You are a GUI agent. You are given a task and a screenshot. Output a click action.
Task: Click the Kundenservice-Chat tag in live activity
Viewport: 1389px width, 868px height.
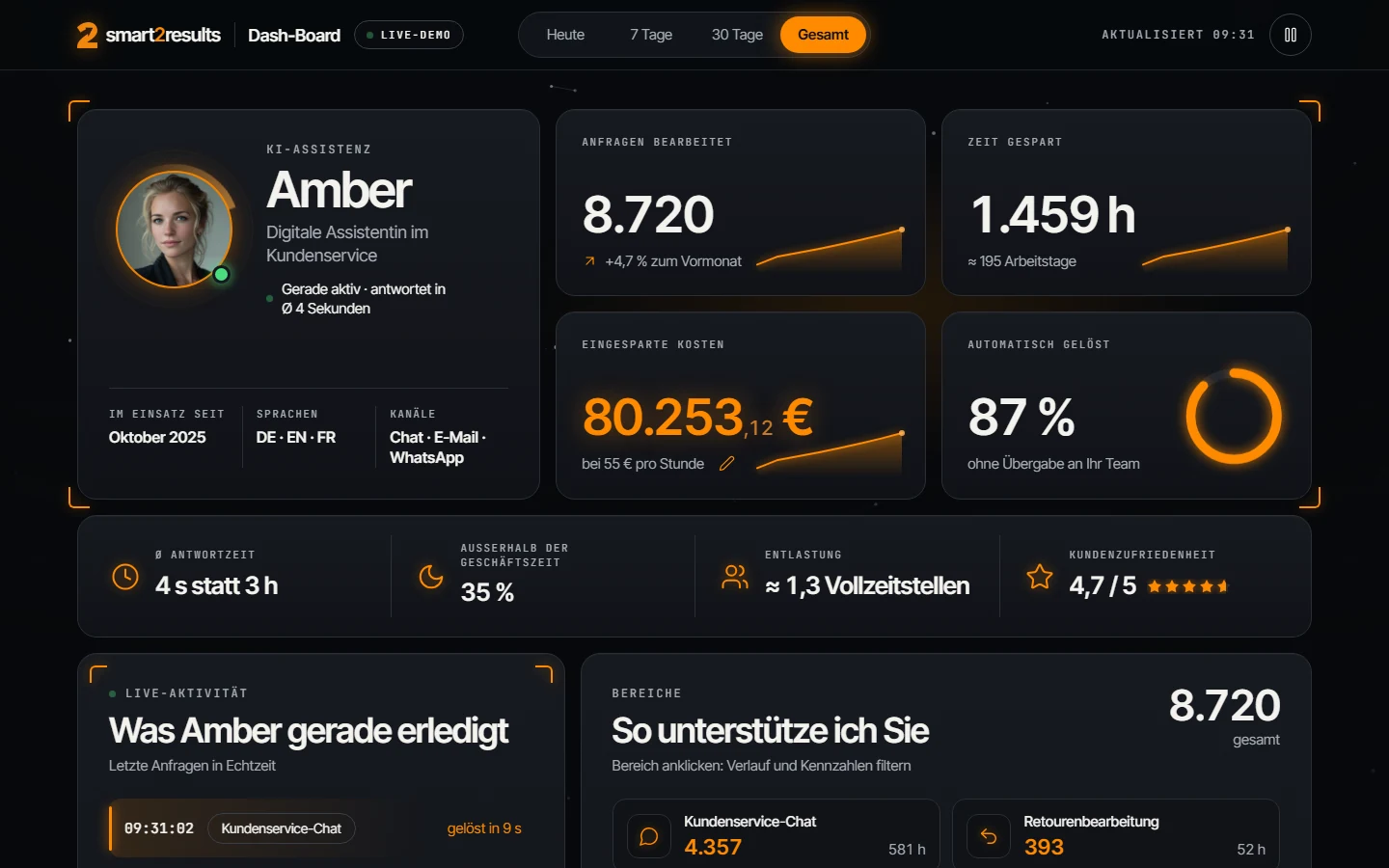click(282, 828)
